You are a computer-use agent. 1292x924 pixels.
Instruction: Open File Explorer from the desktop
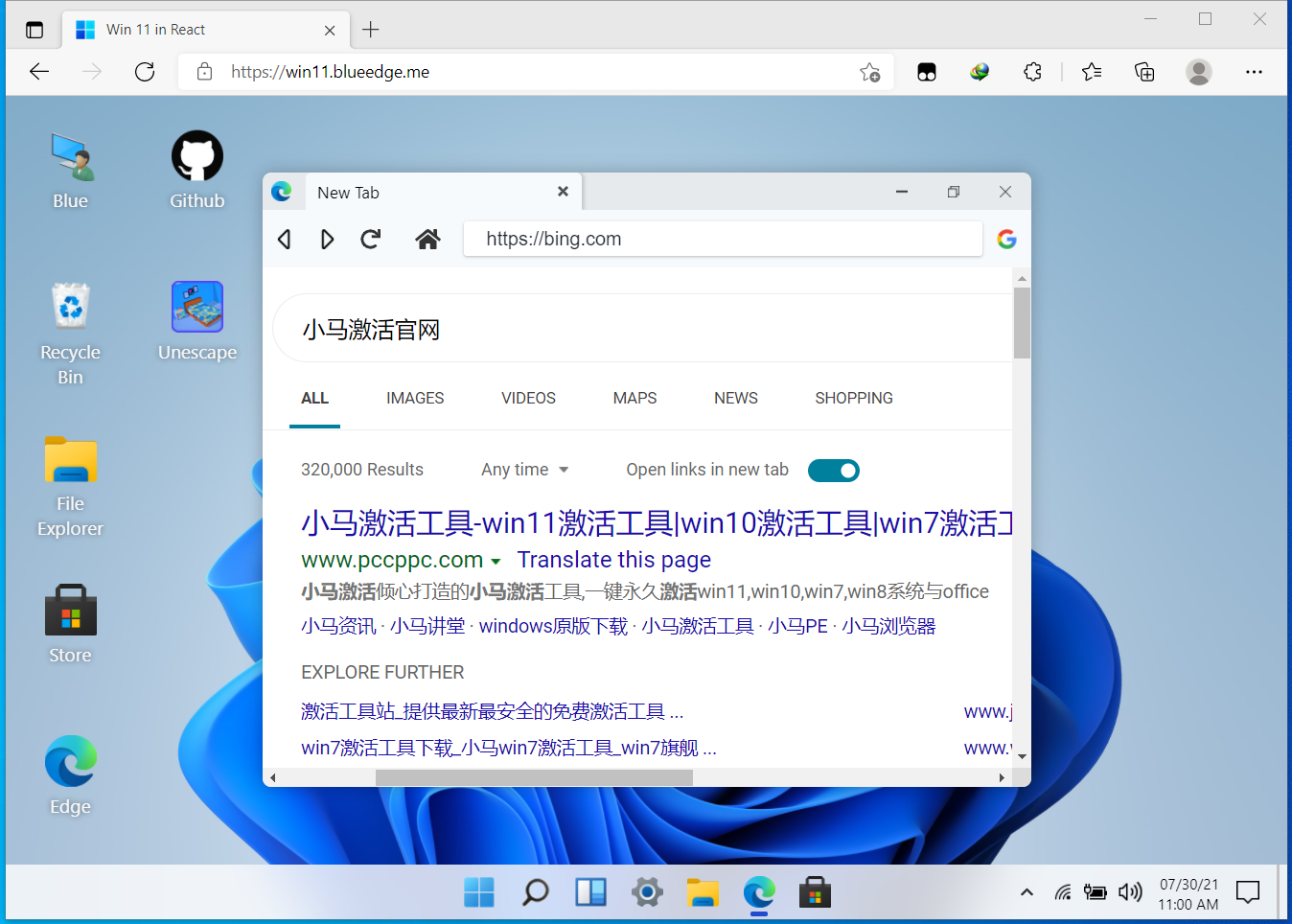pos(71,486)
